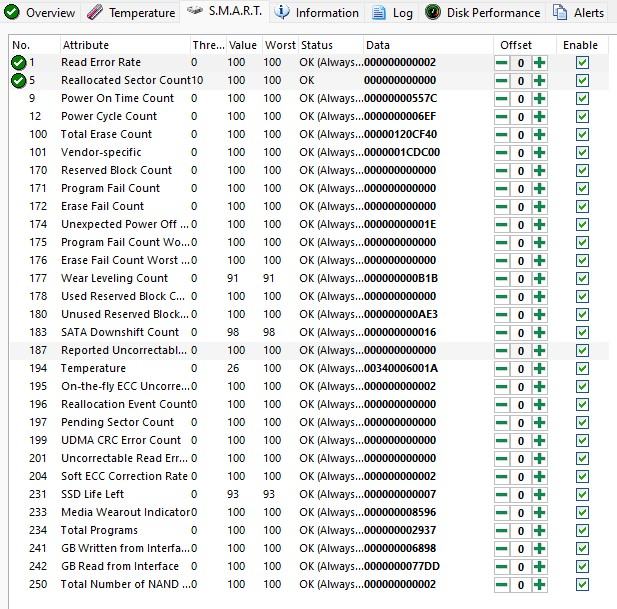The height and width of the screenshot is (609, 617).
Task: Click the Thre... column header
Action: point(208,45)
